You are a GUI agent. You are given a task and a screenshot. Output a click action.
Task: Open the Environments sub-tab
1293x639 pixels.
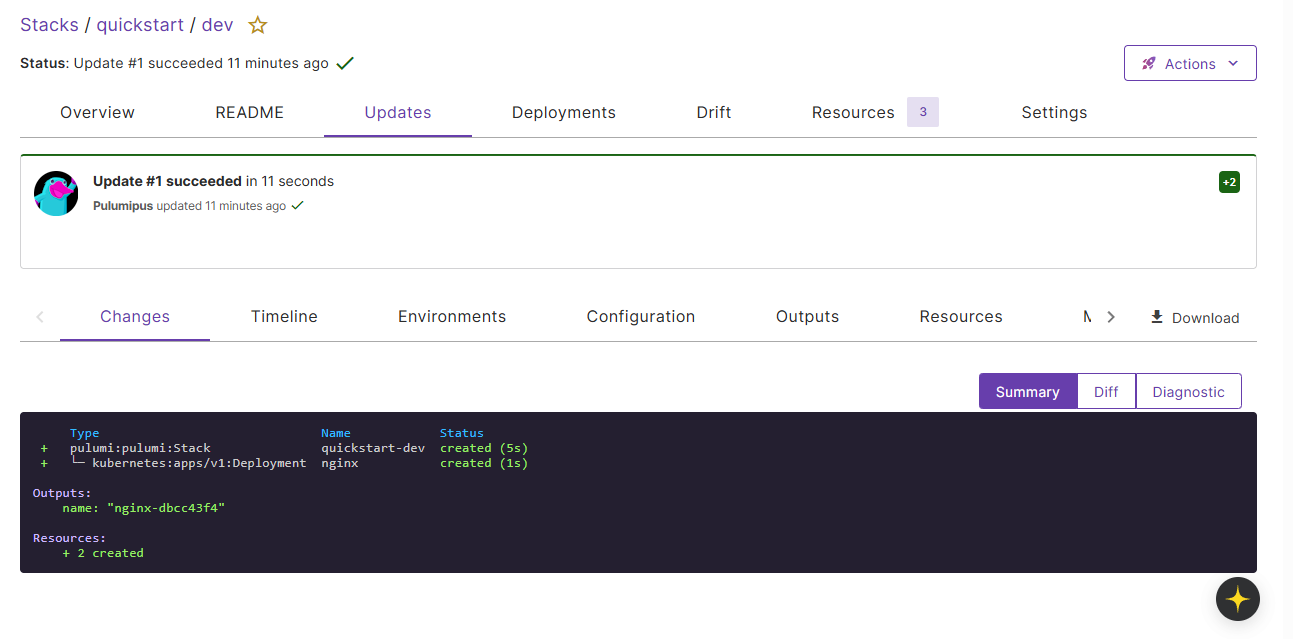(452, 316)
